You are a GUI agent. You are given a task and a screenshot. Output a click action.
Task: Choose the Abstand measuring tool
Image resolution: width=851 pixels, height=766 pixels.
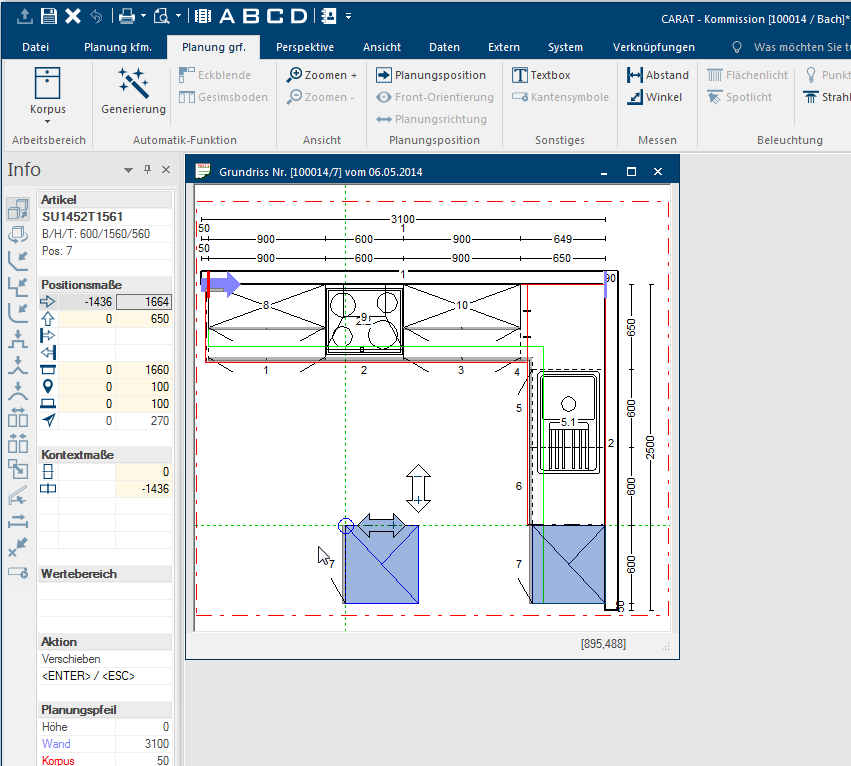[x=657, y=75]
